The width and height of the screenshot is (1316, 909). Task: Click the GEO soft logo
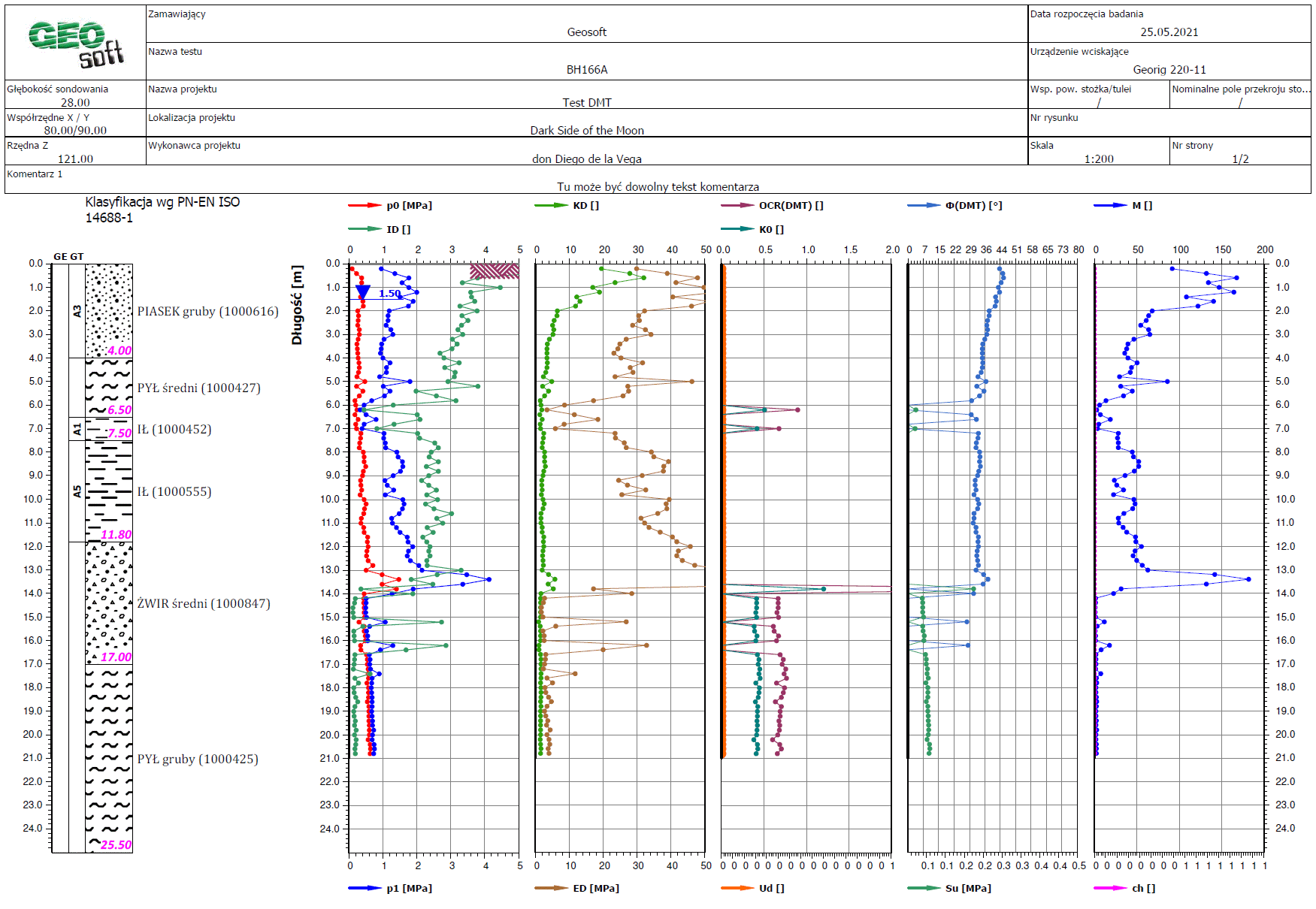76,44
